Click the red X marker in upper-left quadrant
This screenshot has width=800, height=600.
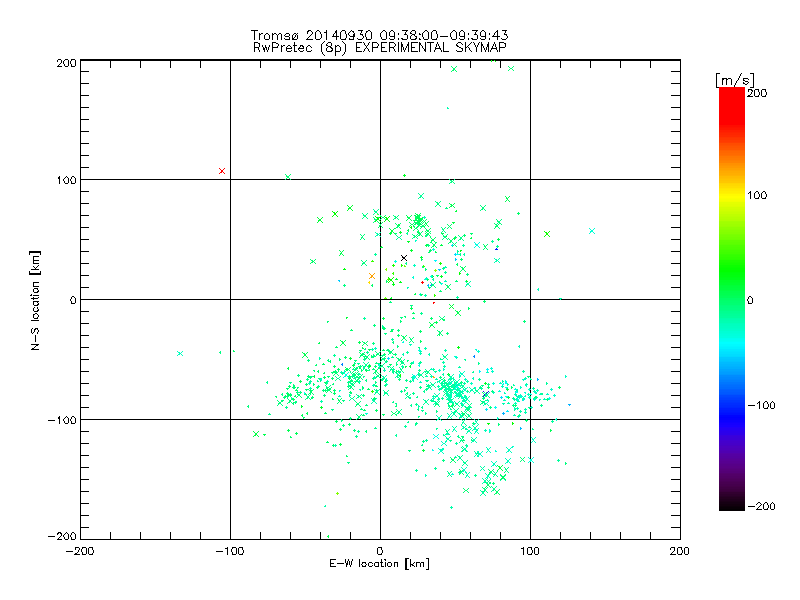[222, 171]
